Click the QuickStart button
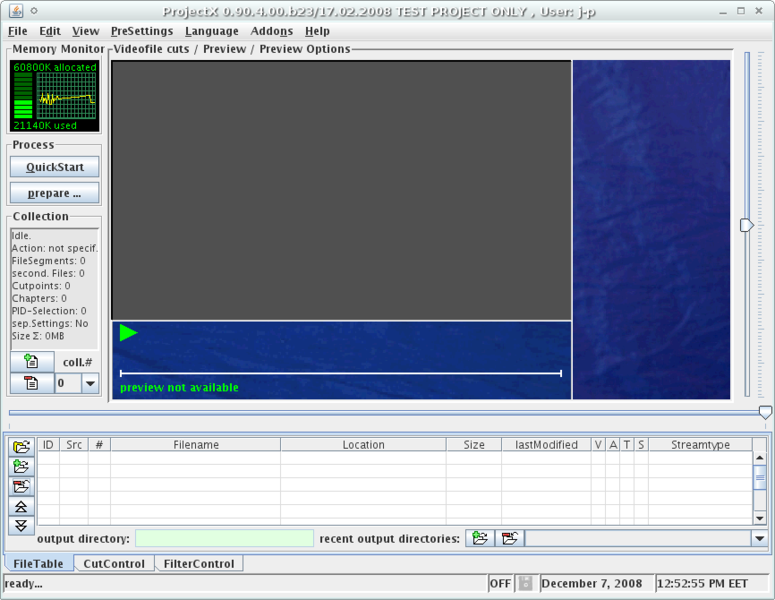 [x=55, y=167]
